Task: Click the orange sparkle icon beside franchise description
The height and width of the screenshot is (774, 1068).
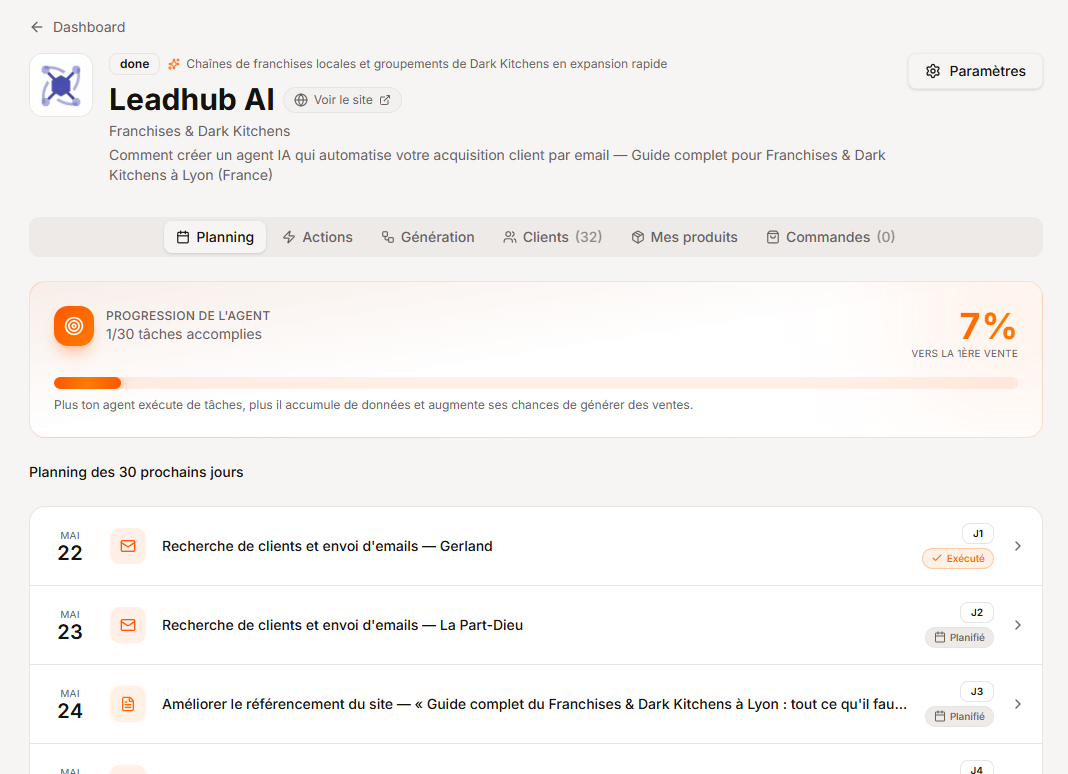Action: pyautogui.click(x=174, y=64)
